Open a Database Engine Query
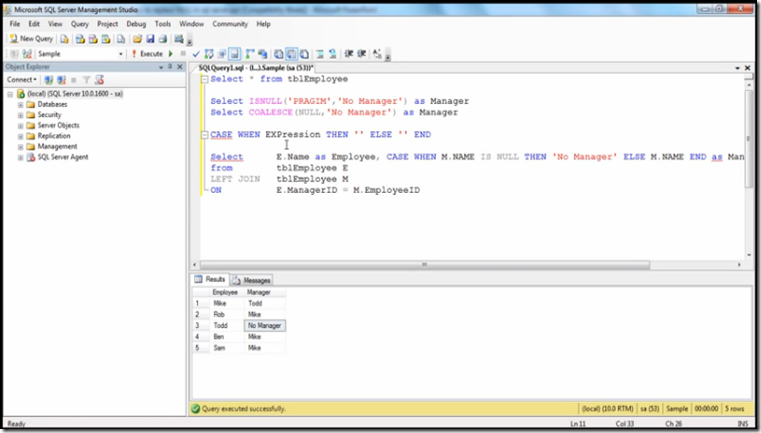The image size is (761, 433). pos(64,39)
